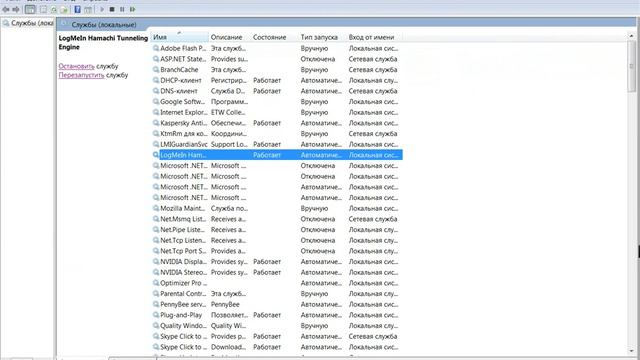This screenshot has width=640, height=360.
Task: Click the Back arrow in the toolbar
Action: [6, 9]
